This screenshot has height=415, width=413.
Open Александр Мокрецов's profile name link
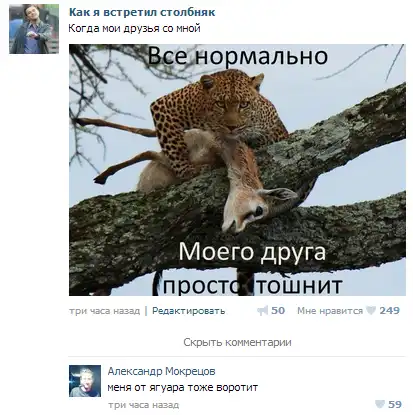pos(161,371)
